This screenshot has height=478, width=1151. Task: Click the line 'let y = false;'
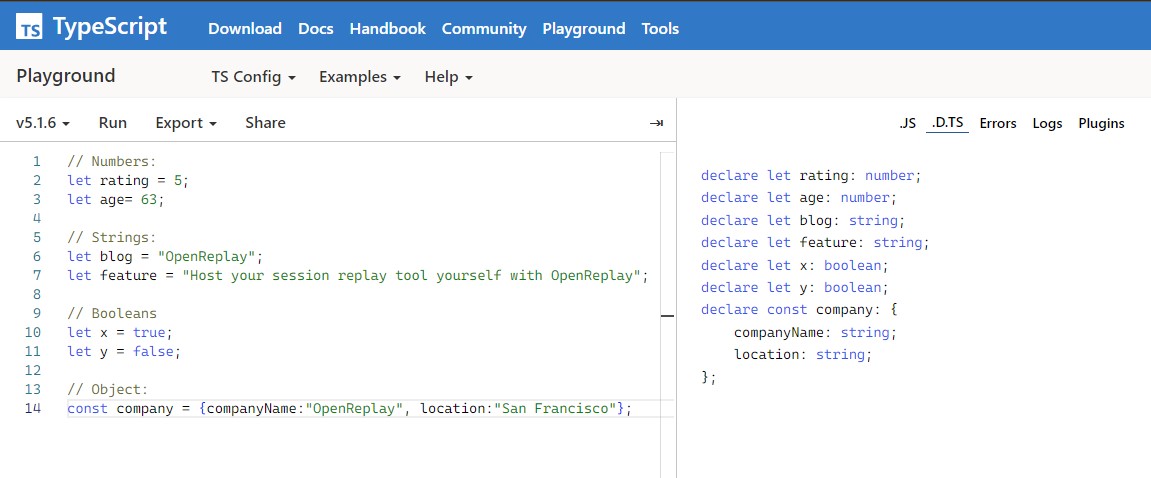click(123, 352)
